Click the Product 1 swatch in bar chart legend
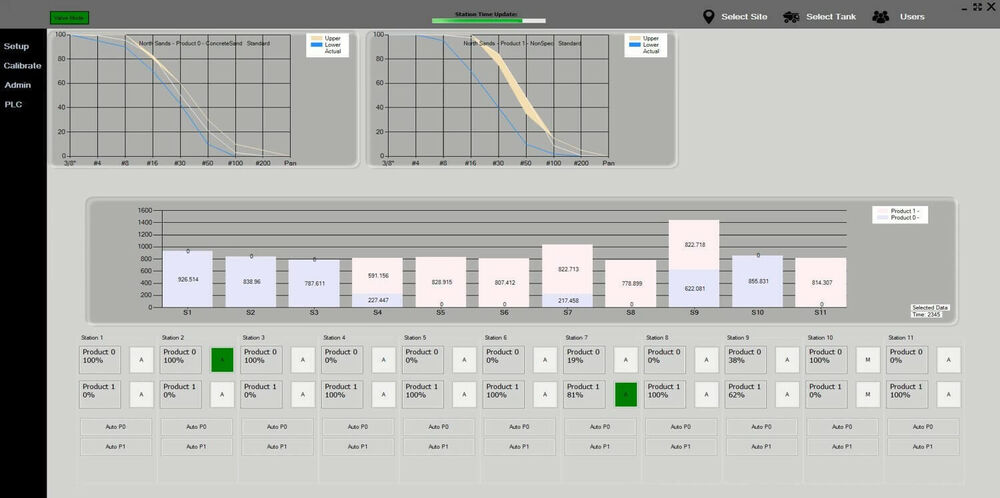Viewport: 1000px width, 498px height. [x=882, y=210]
